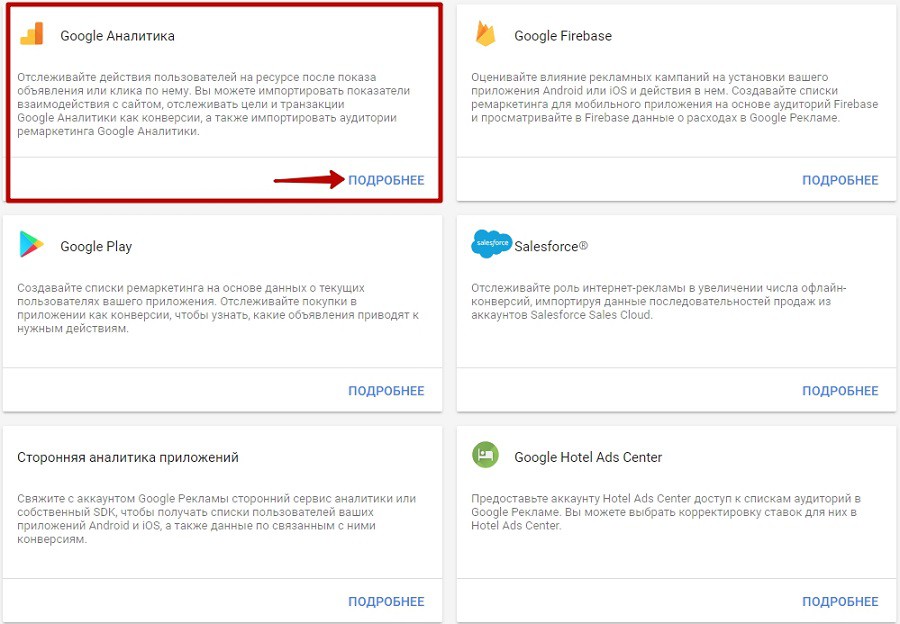900x624 pixels.
Task: Click the Google Play triangle icon
Action: pos(31,244)
